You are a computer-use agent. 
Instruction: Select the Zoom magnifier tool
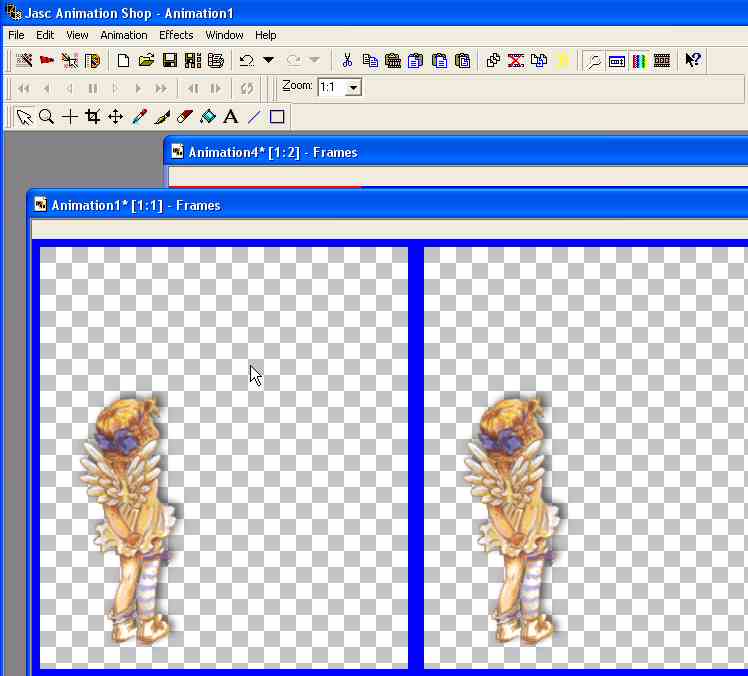[x=46, y=117]
